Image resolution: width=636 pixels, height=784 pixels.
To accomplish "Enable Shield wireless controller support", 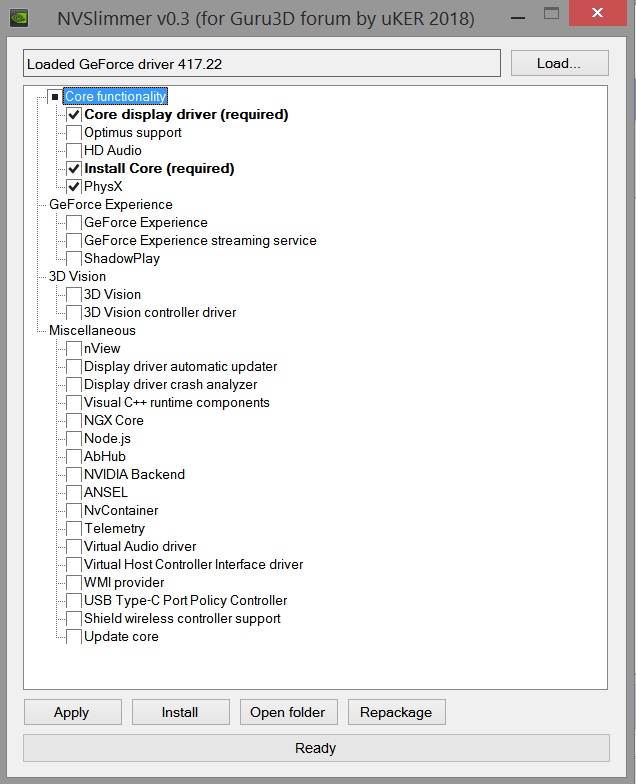I will pyautogui.click(x=74, y=618).
